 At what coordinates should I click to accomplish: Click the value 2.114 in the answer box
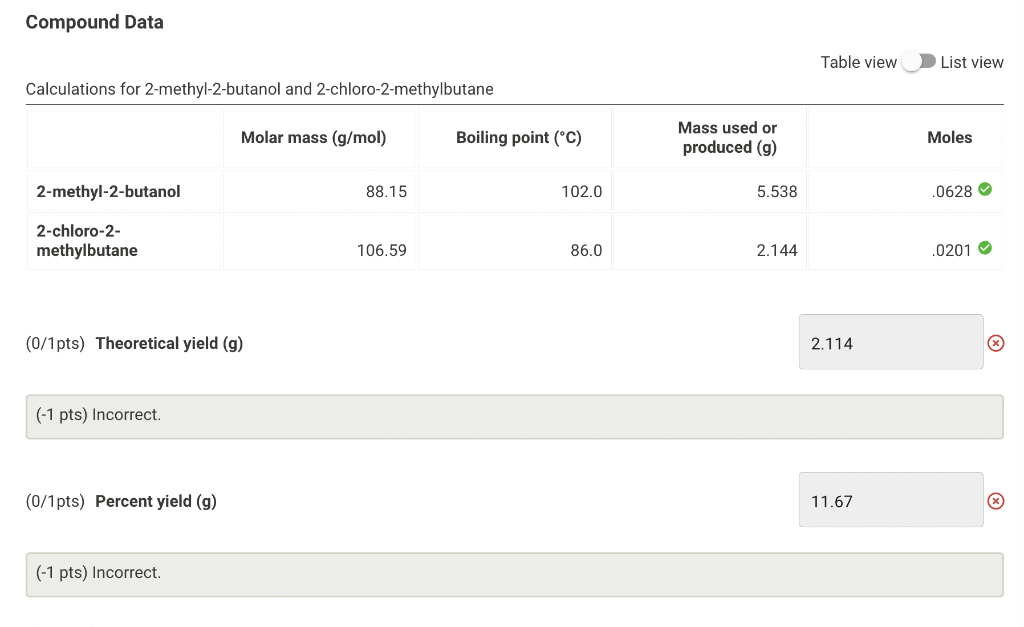click(830, 342)
